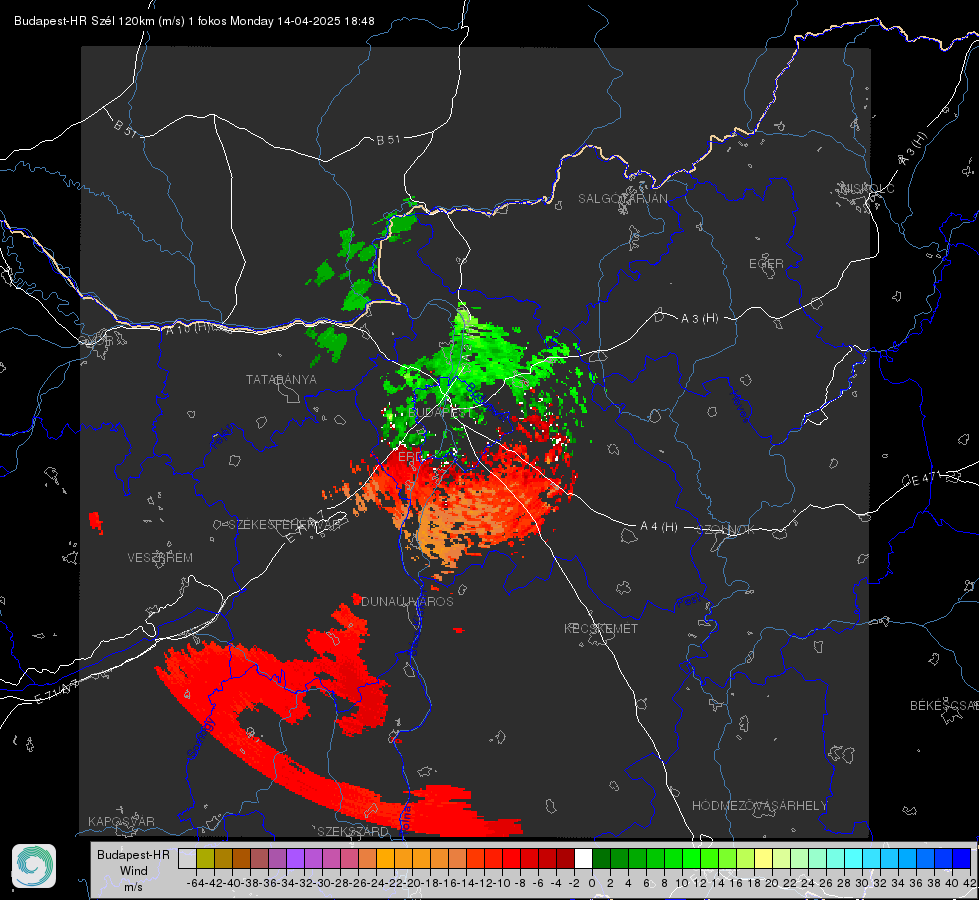Click the A 4 (H) road label

tap(659, 527)
